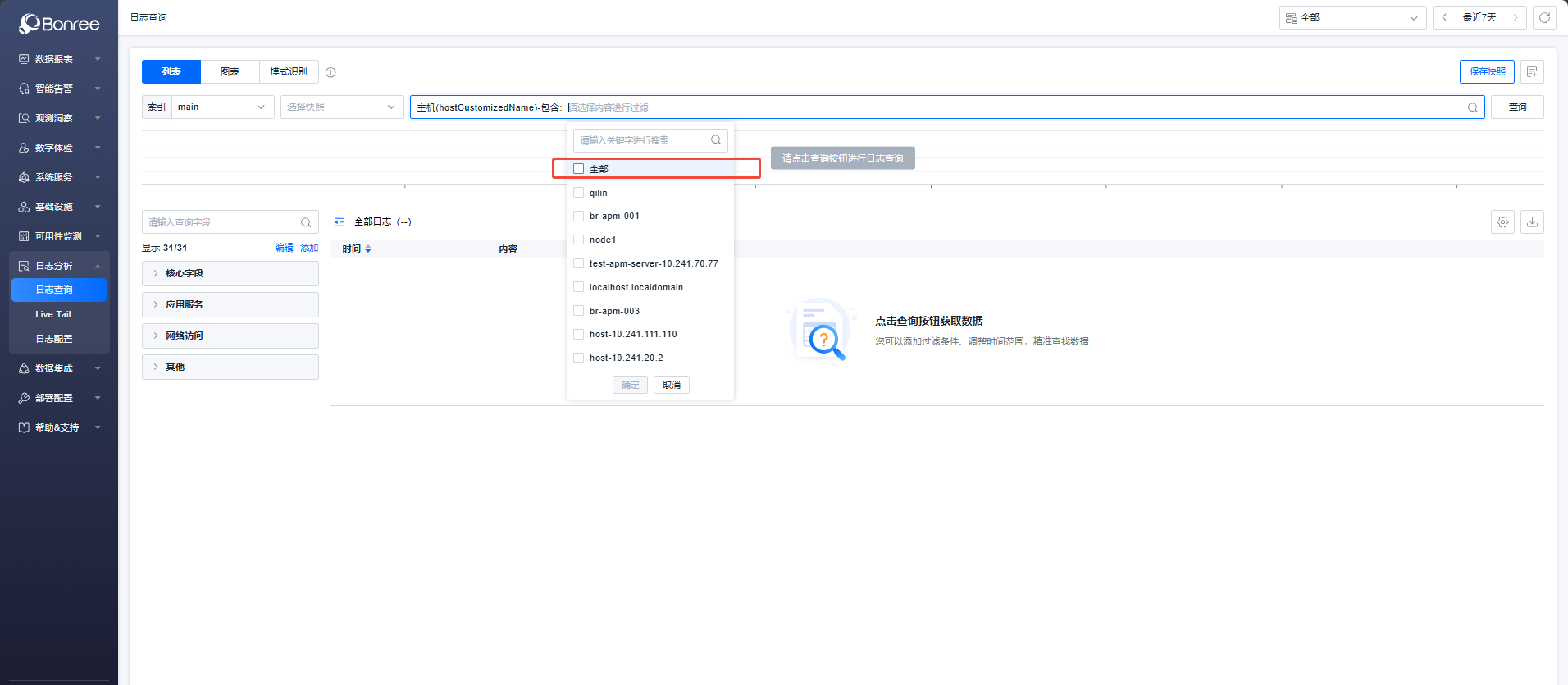Click the download icon above log table
1568x685 pixels.
pyautogui.click(x=1532, y=221)
